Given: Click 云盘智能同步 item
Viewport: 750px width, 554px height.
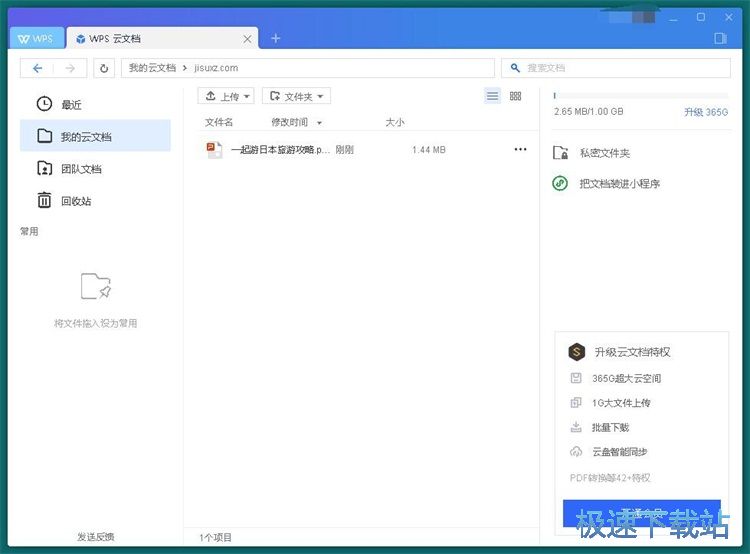Looking at the screenshot, I should [619, 452].
